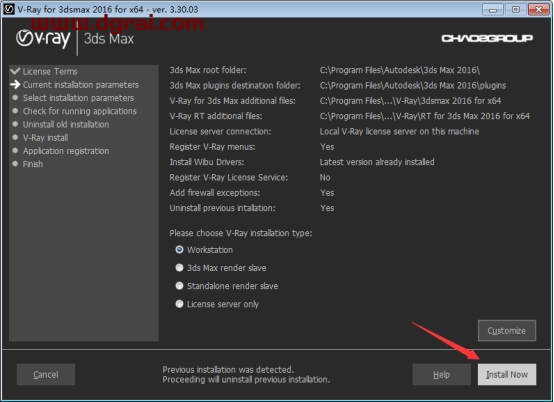Click the Chaos Group logo
The image size is (554, 402).
487,38
